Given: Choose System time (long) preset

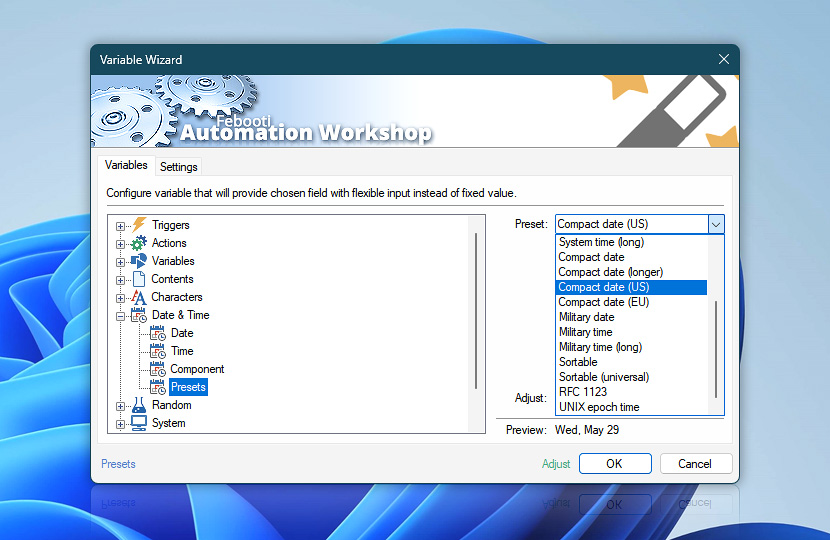Looking at the screenshot, I should (x=632, y=242).
